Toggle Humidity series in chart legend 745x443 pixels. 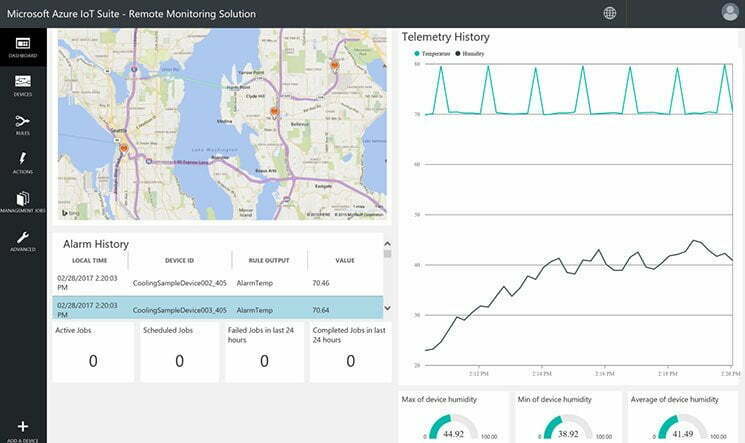[x=469, y=54]
